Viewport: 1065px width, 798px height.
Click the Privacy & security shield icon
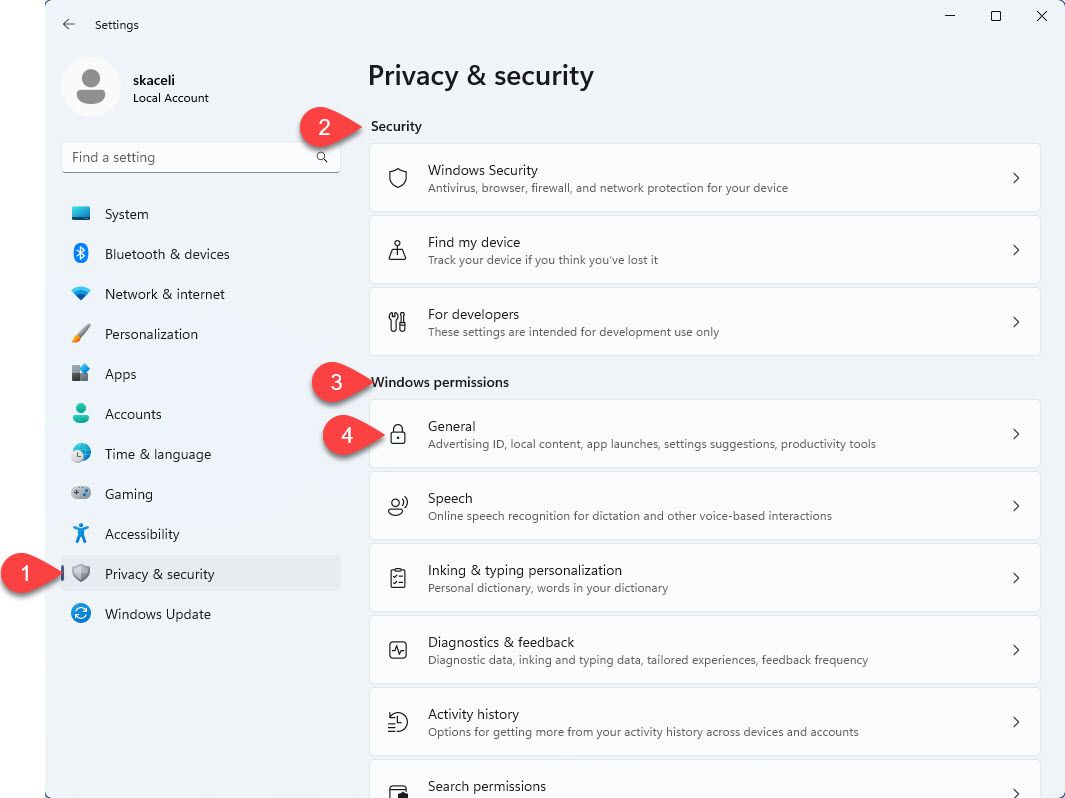(81, 573)
